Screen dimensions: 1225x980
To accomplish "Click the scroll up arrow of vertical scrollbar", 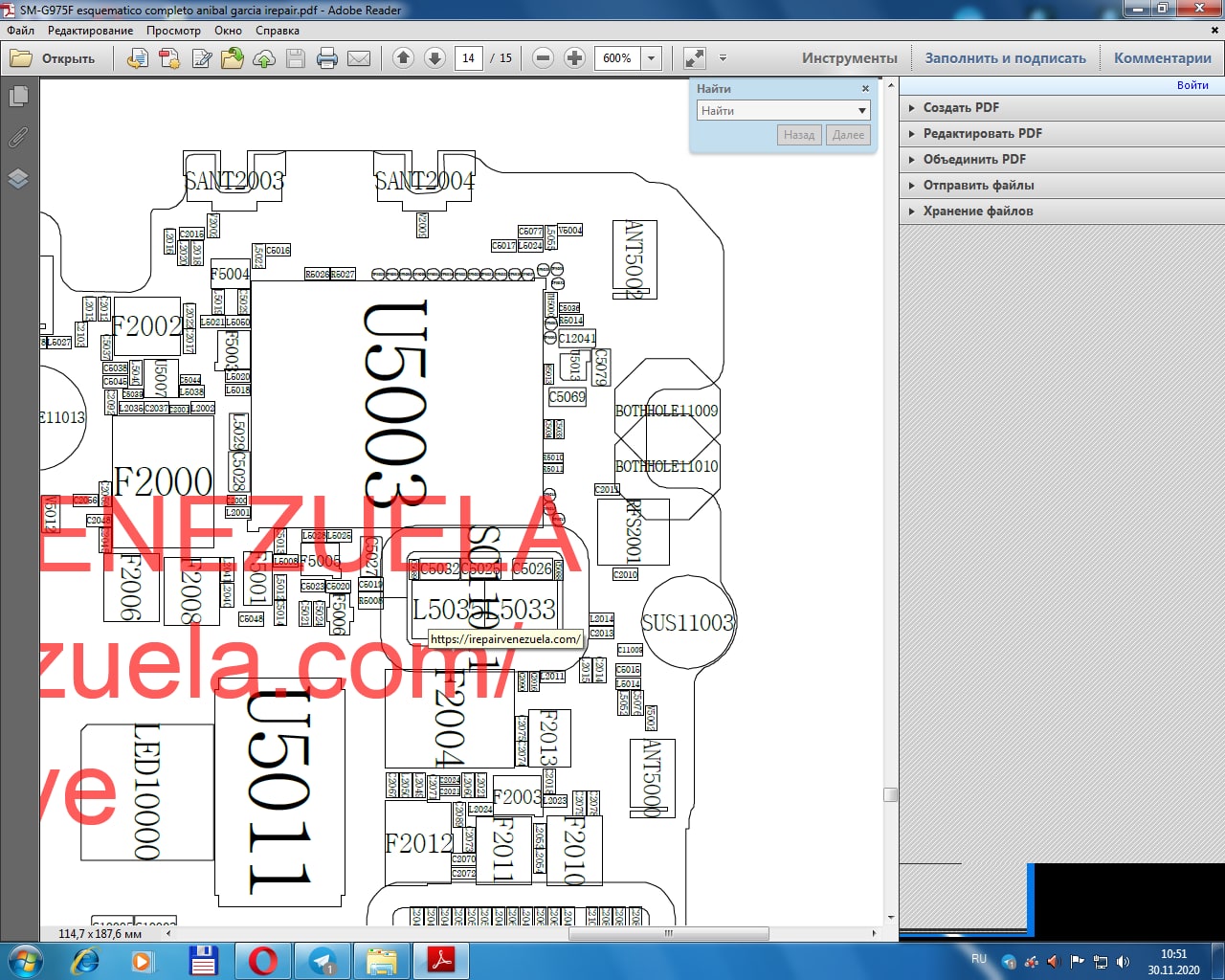I will pyautogui.click(x=890, y=86).
